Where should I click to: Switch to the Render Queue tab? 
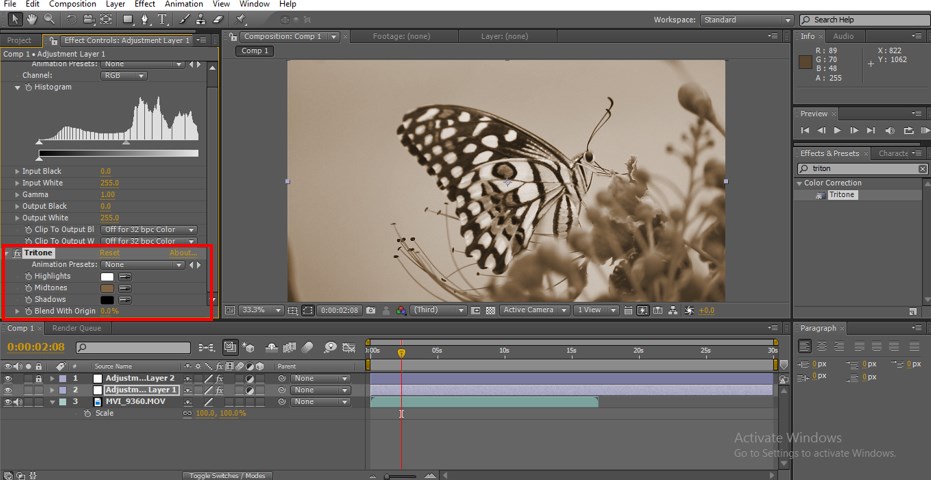[x=76, y=328]
